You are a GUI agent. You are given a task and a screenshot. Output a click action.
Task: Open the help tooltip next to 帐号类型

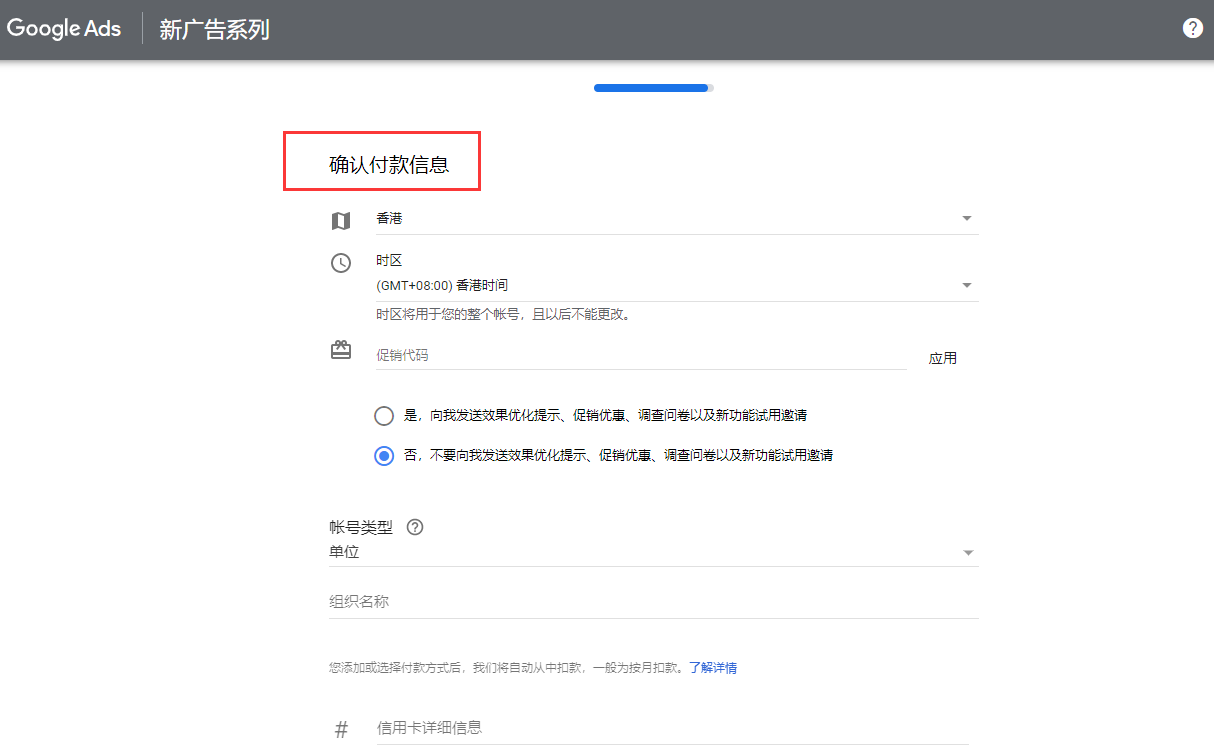(x=415, y=527)
